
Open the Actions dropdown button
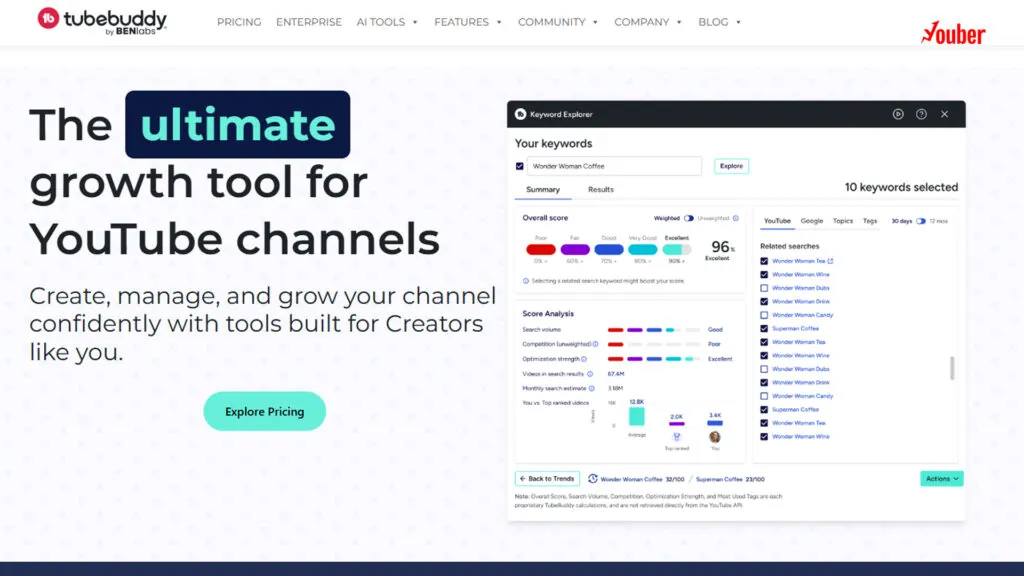(x=942, y=479)
